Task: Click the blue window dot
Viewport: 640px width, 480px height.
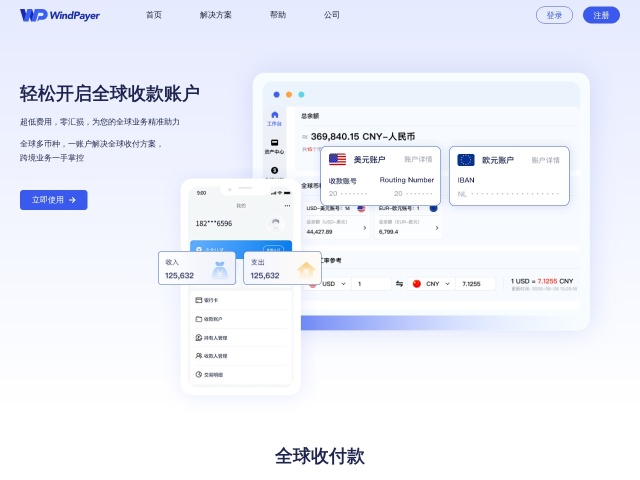Action: tap(276, 95)
